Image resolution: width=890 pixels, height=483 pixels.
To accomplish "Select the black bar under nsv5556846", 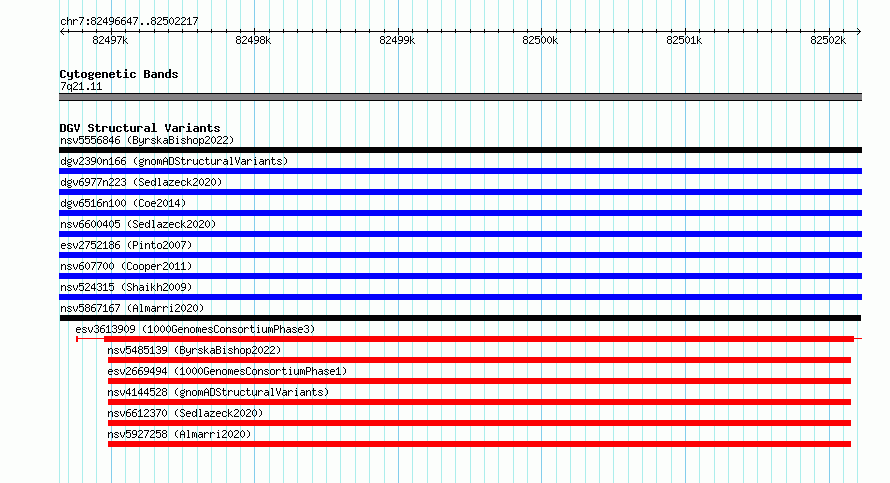I will pyautogui.click(x=460, y=150).
